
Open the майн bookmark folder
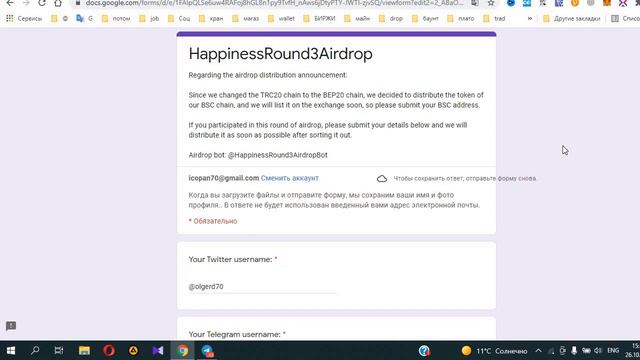tap(357, 18)
